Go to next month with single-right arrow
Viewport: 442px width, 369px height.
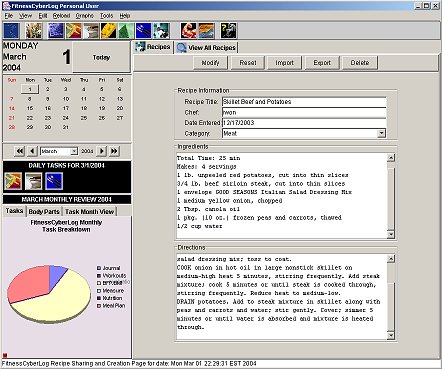(x=102, y=151)
